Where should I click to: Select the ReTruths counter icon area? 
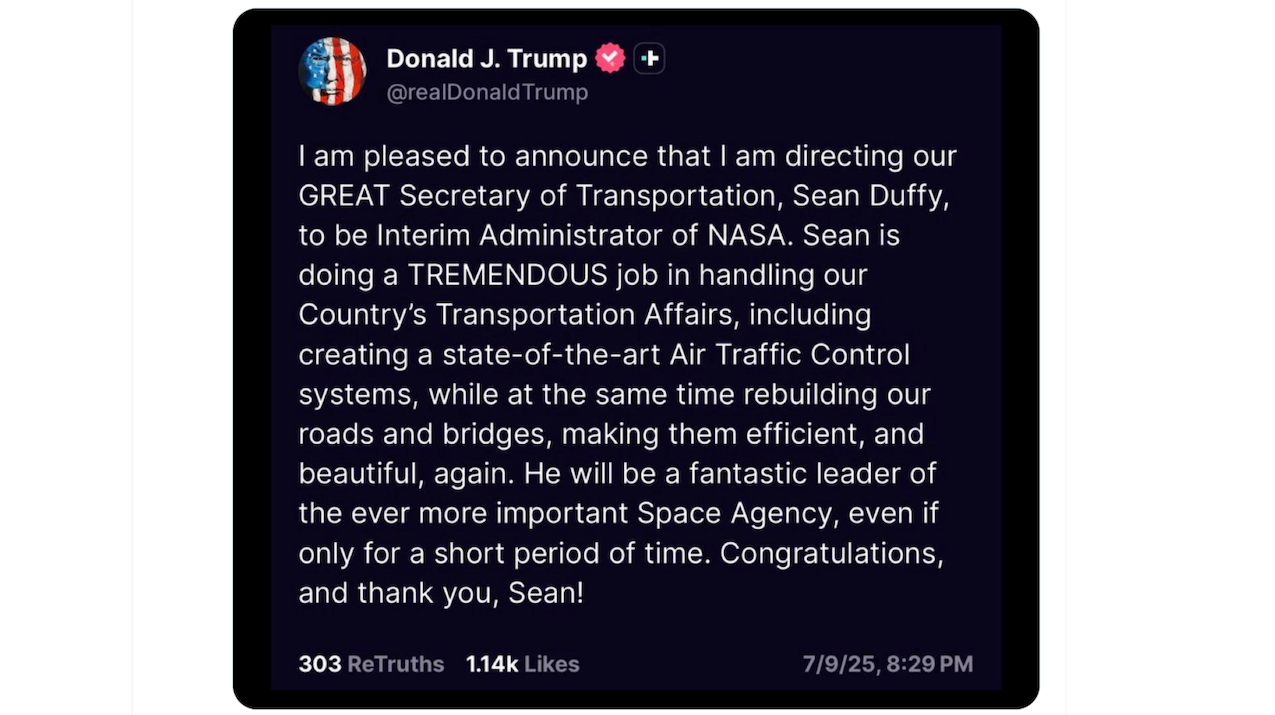pos(371,663)
